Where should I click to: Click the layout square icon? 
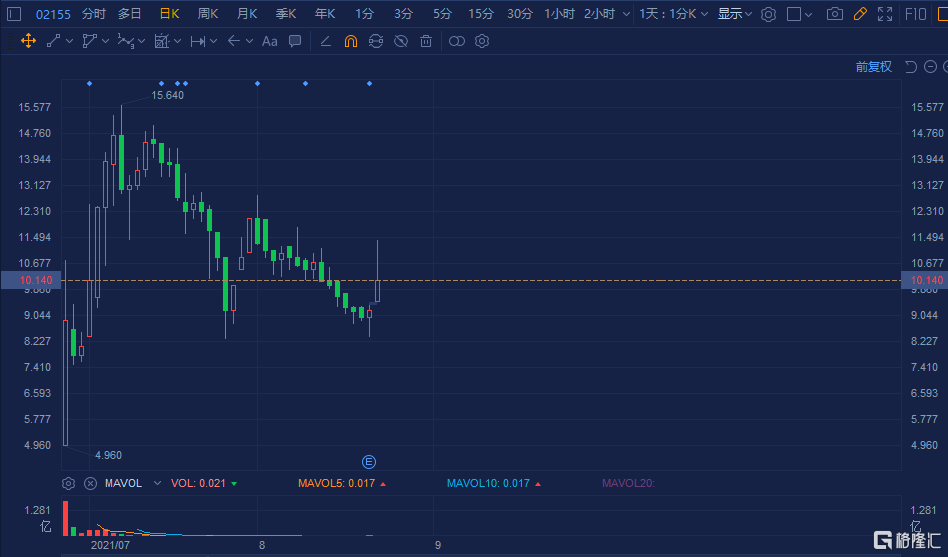[x=794, y=14]
